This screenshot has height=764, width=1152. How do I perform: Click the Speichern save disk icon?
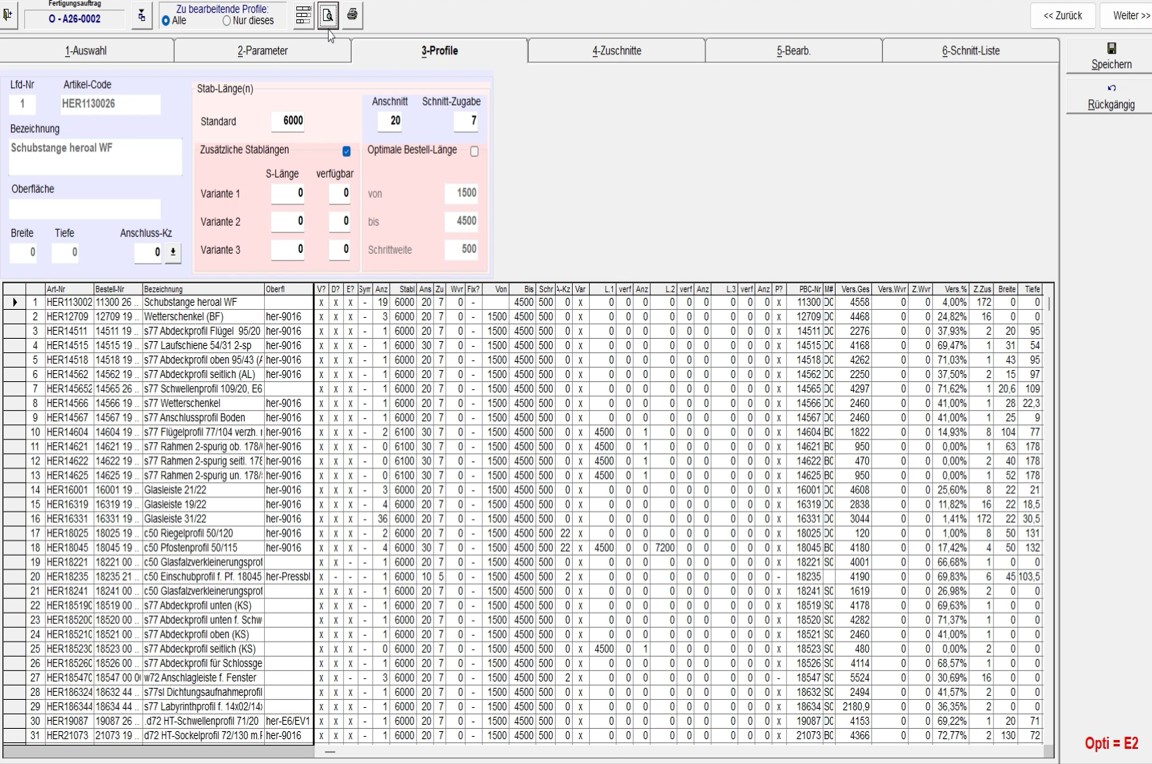[1111, 49]
